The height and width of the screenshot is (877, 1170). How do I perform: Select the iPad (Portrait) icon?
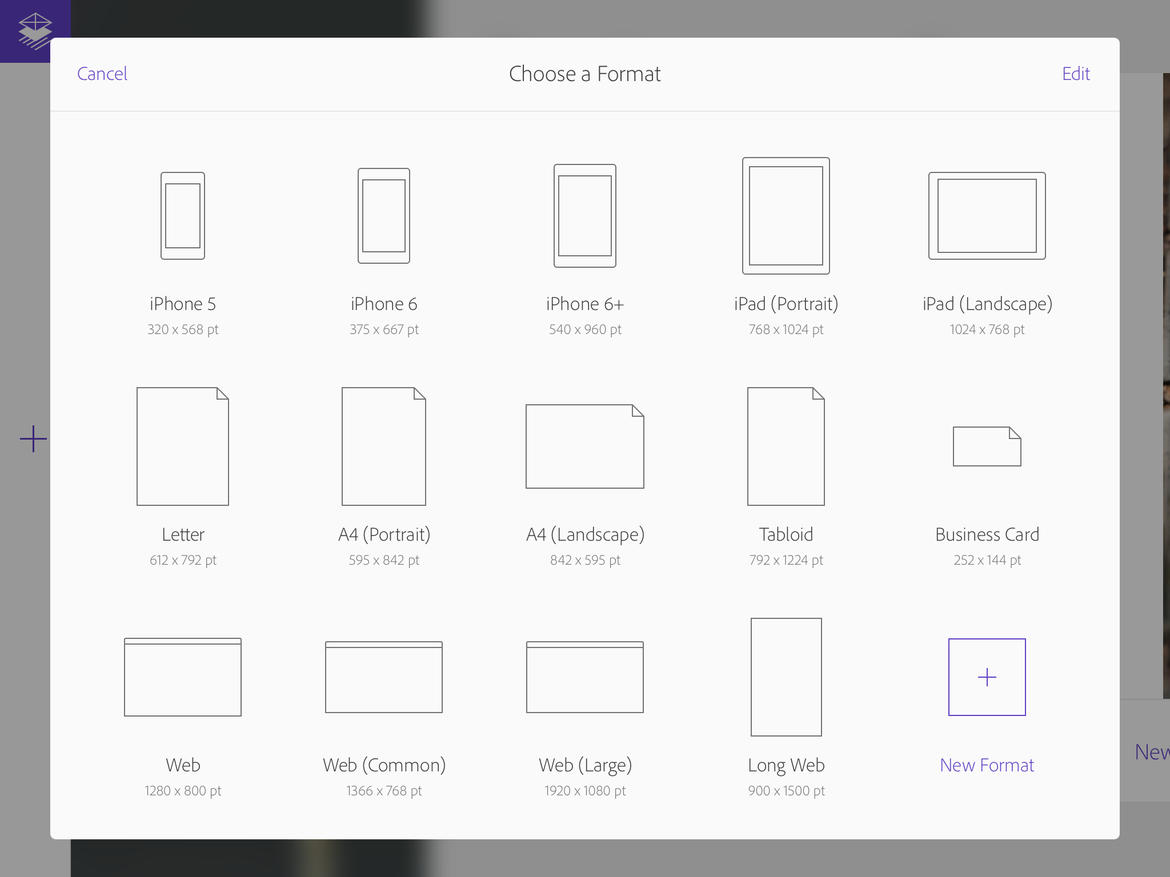(786, 216)
